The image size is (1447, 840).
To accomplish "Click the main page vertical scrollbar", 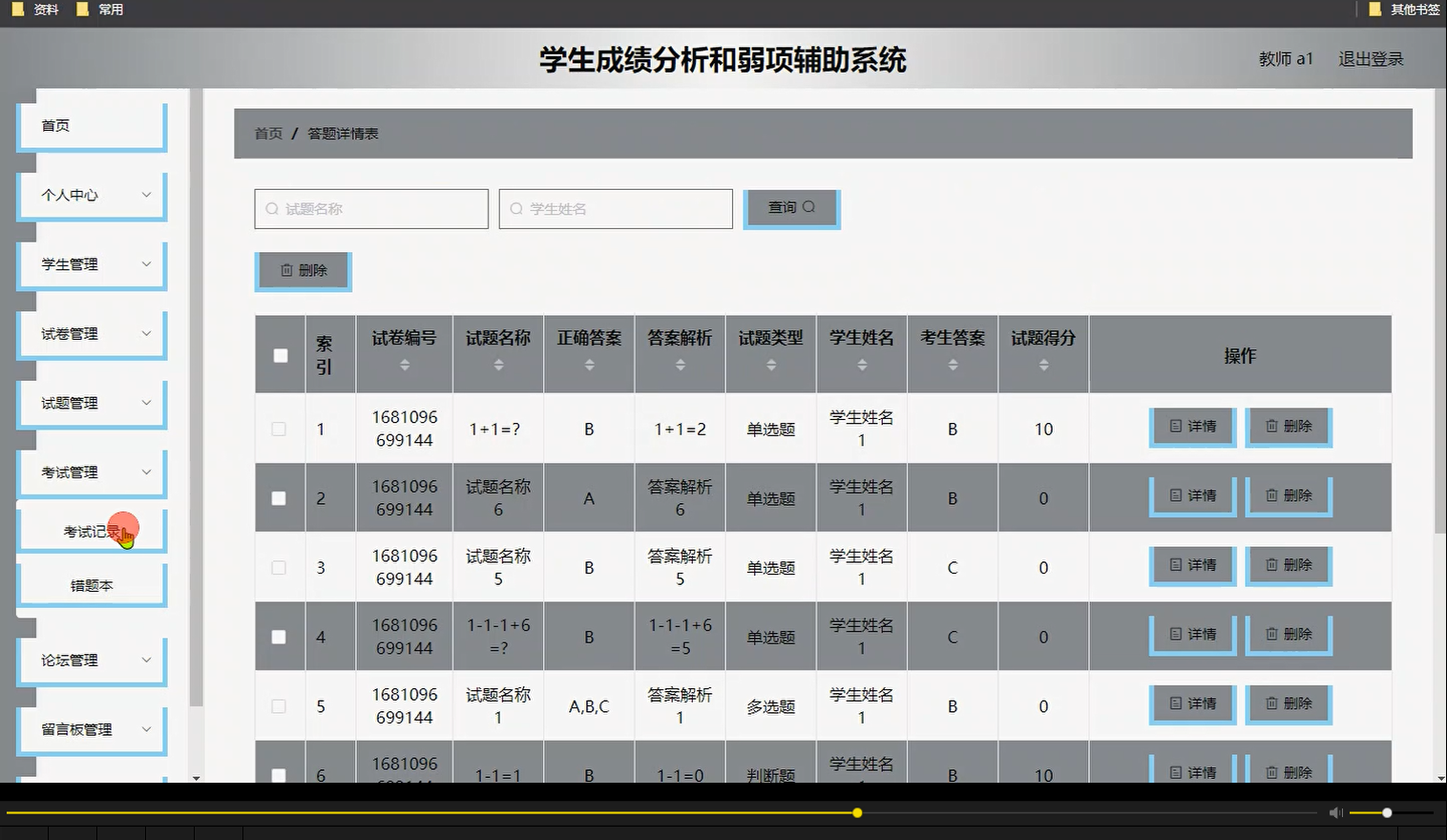I will [1440, 310].
